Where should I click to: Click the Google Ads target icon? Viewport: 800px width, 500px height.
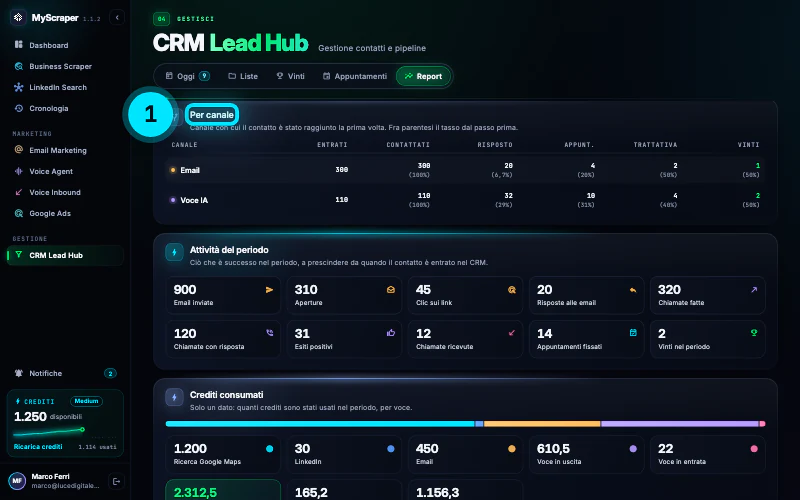[19, 213]
